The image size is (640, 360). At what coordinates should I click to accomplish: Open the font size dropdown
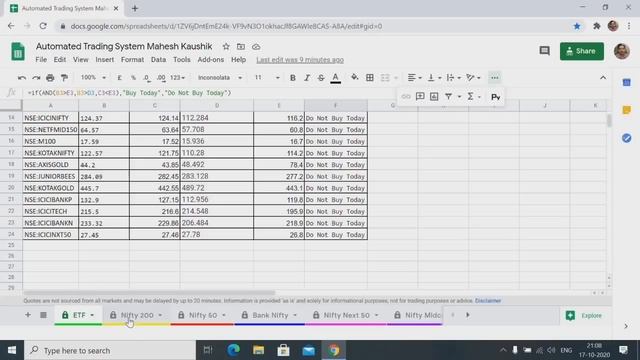[x=267, y=78]
